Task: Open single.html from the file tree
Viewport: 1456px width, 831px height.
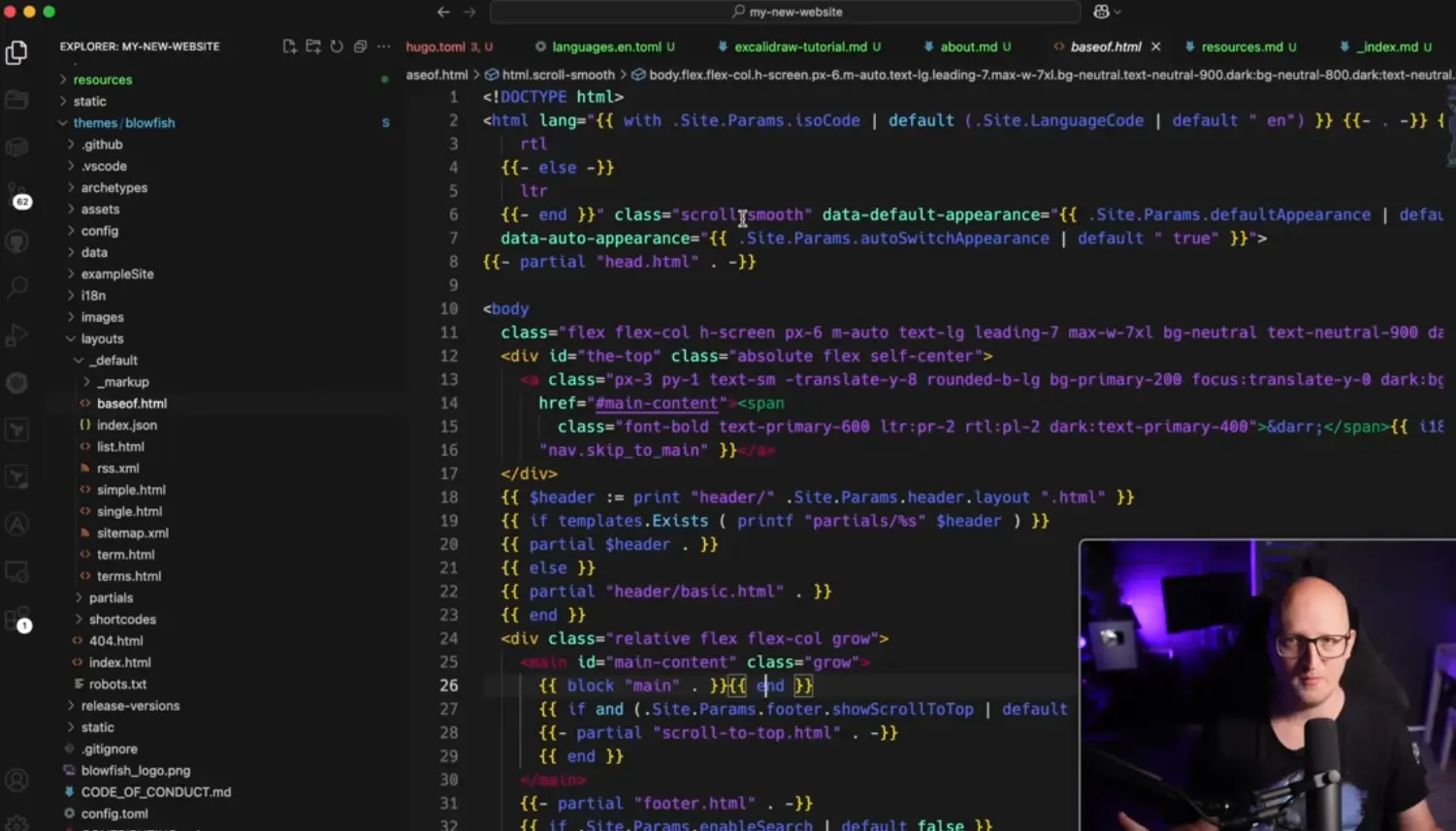Action: [129, 512]
